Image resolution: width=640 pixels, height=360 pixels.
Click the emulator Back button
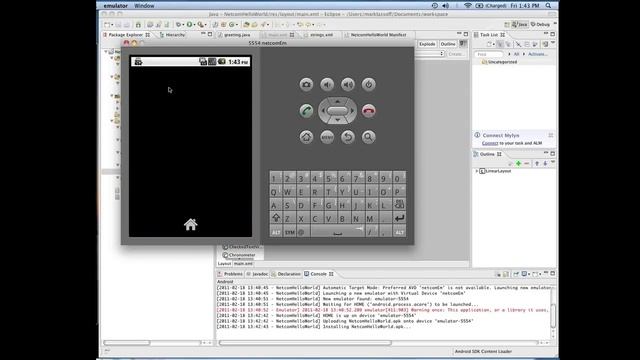(x=348, y=137)
